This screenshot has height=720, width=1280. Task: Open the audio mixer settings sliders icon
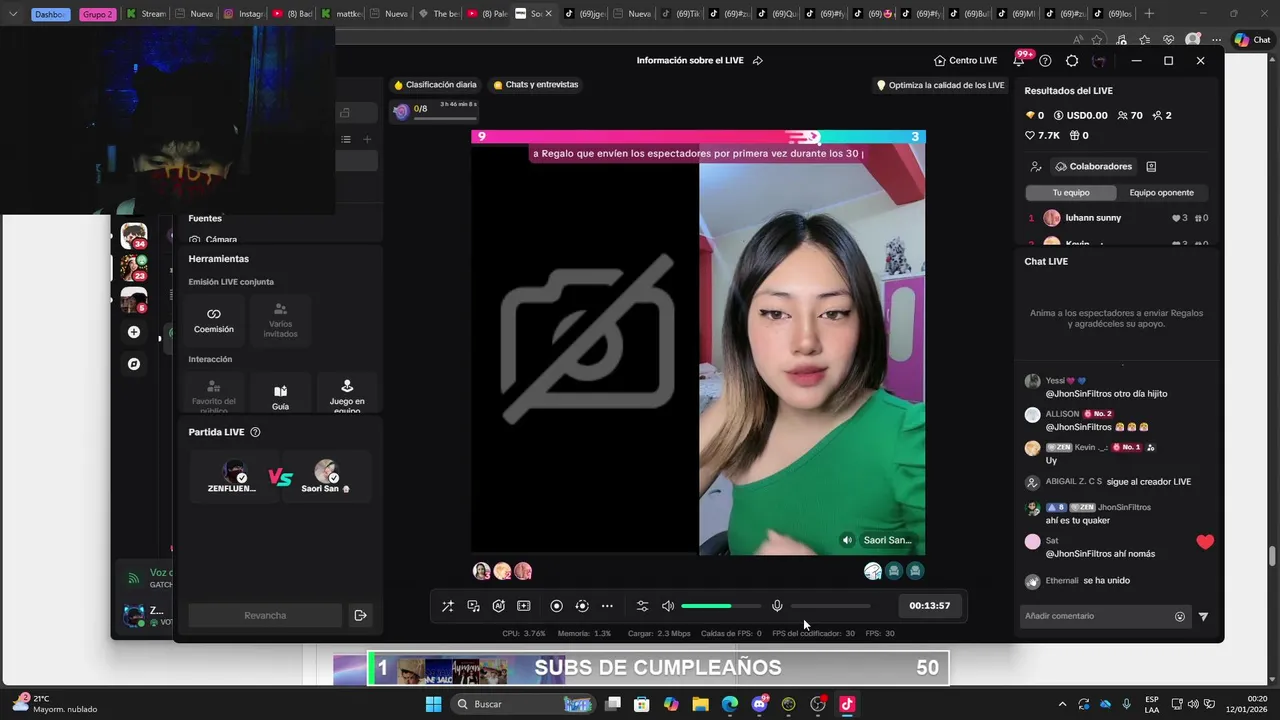coord(642,606)
